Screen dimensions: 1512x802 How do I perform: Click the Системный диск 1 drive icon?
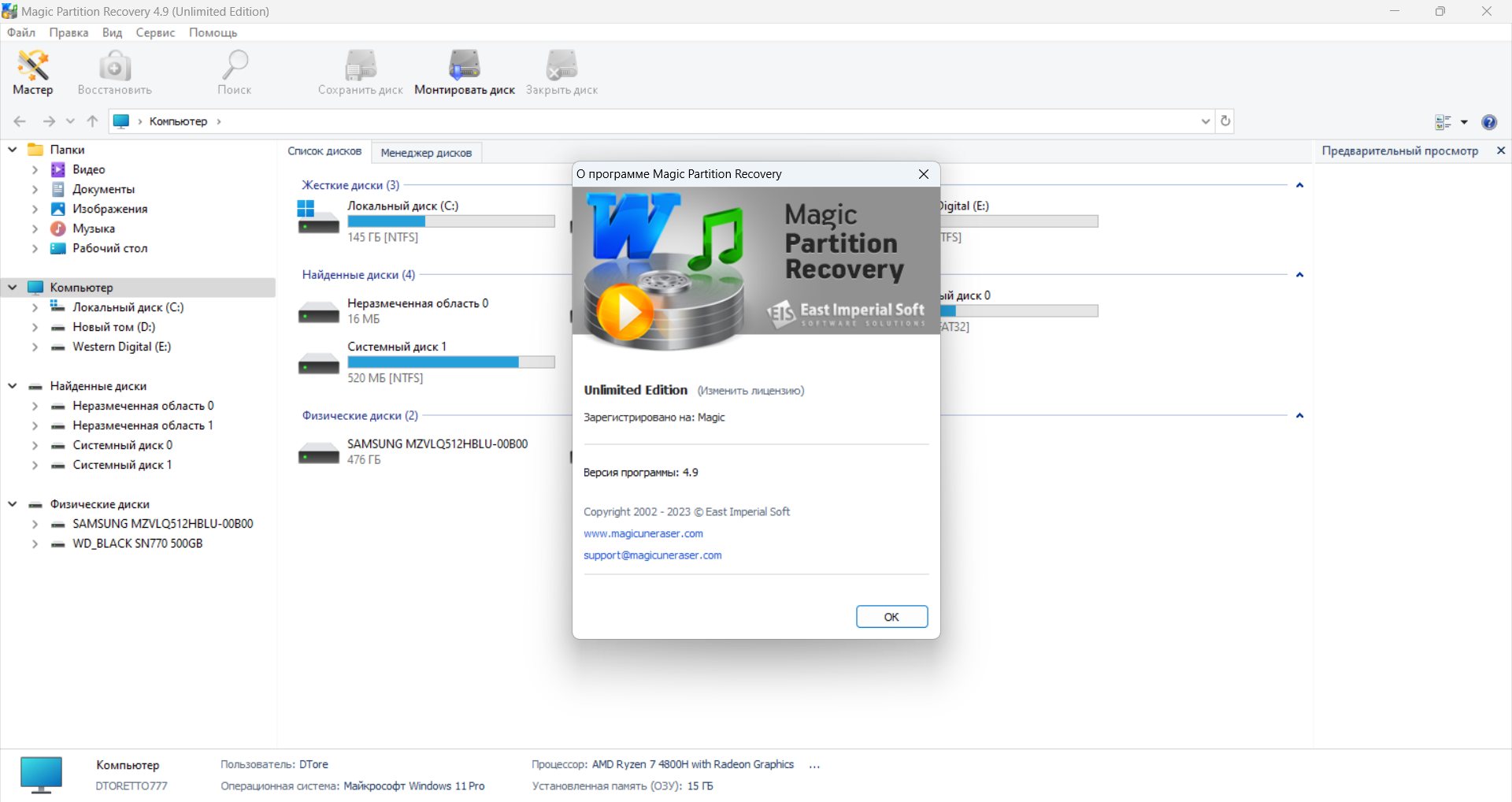coord(318,364)
